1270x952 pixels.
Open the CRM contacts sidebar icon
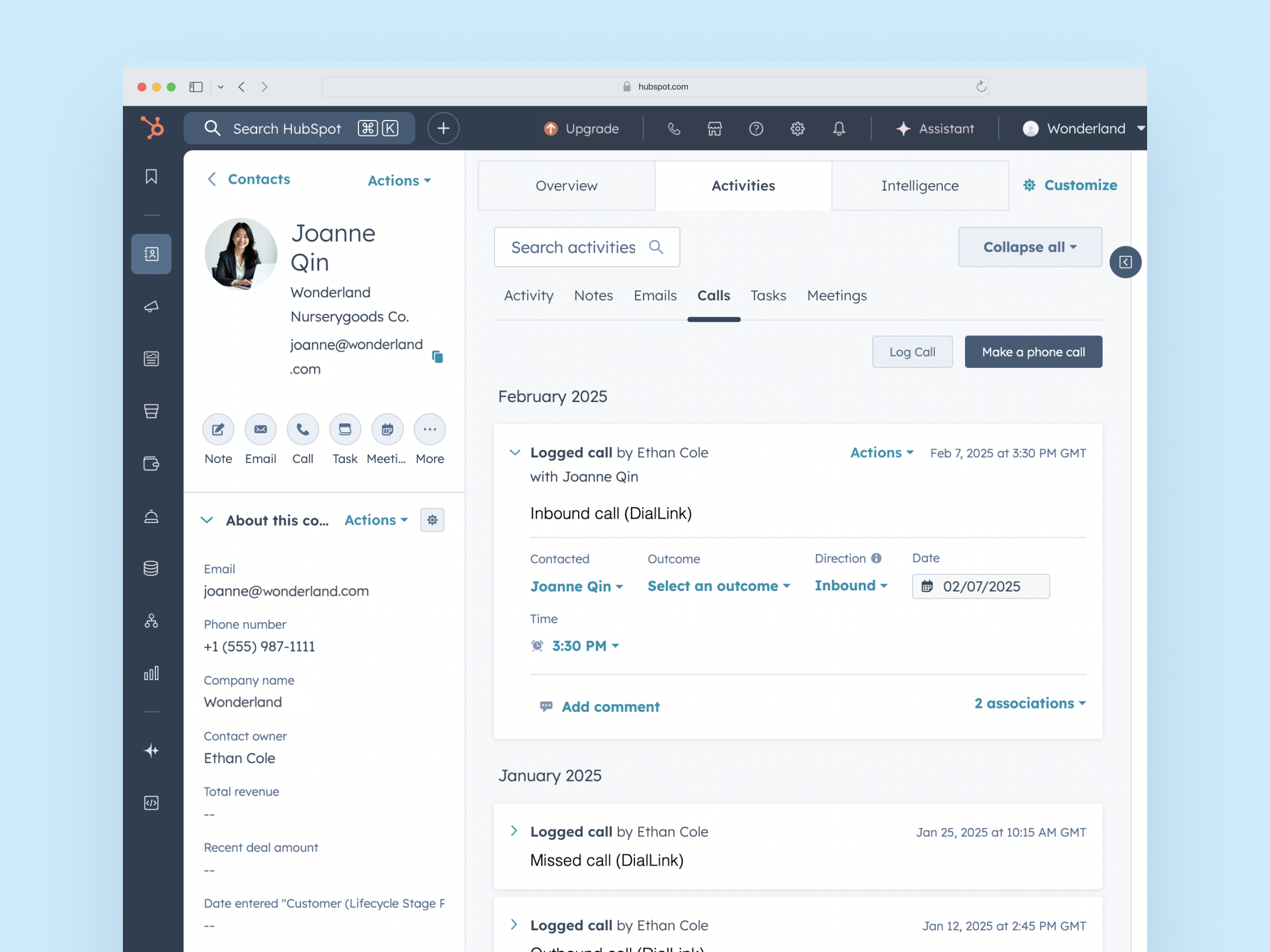tap(151, 254)
